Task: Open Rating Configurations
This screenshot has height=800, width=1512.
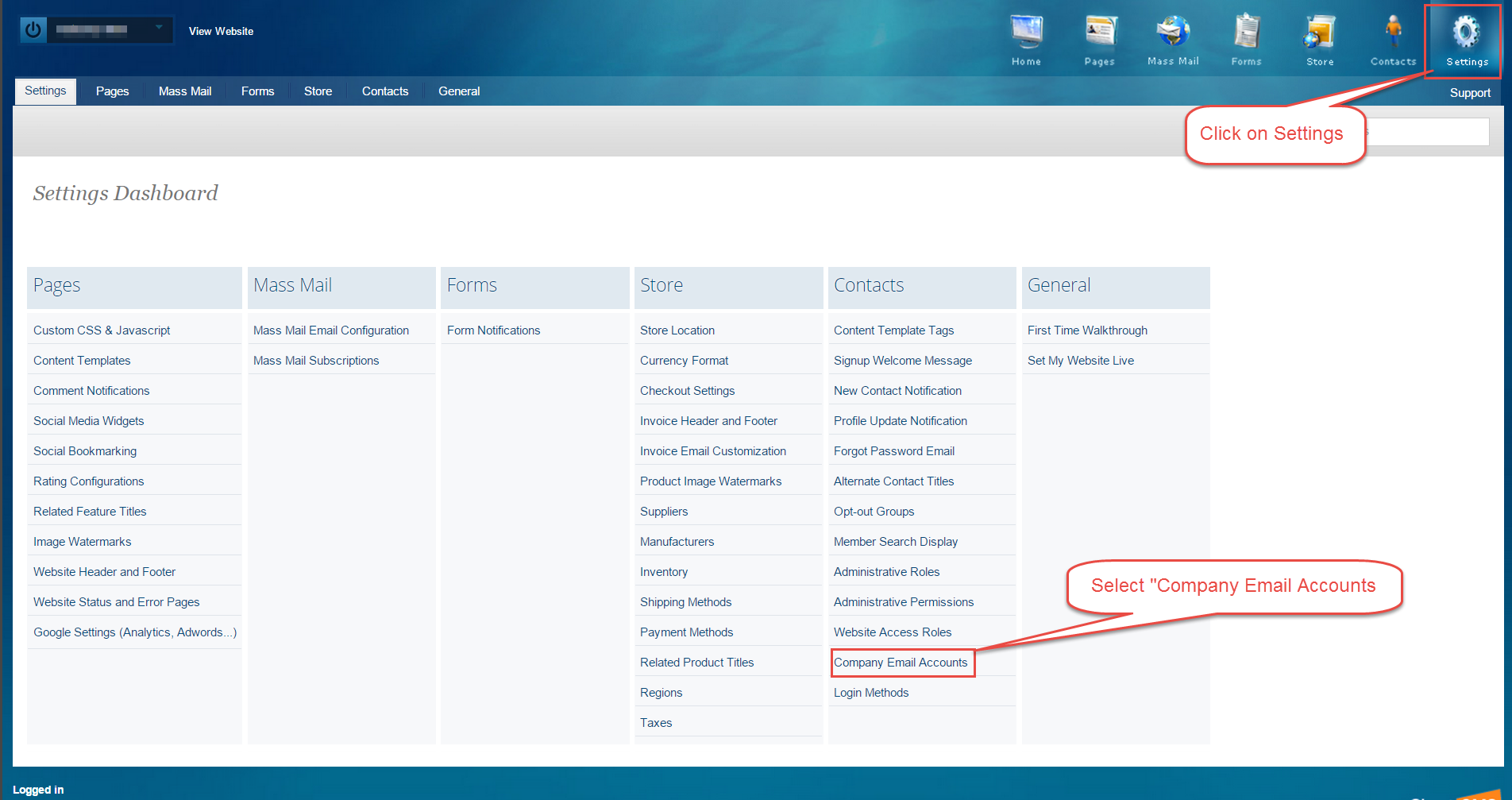Action: [88, 481]
